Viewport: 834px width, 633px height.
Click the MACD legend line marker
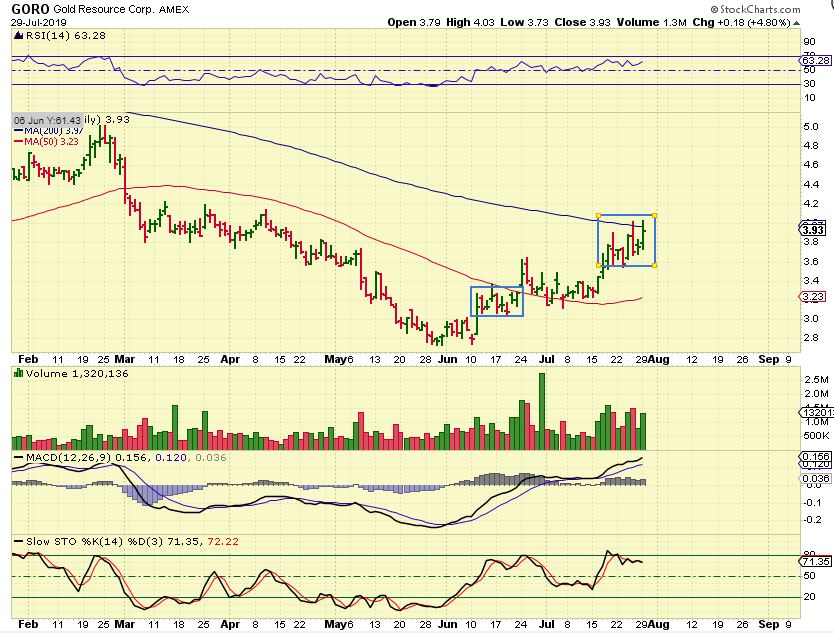pos(18,457)
